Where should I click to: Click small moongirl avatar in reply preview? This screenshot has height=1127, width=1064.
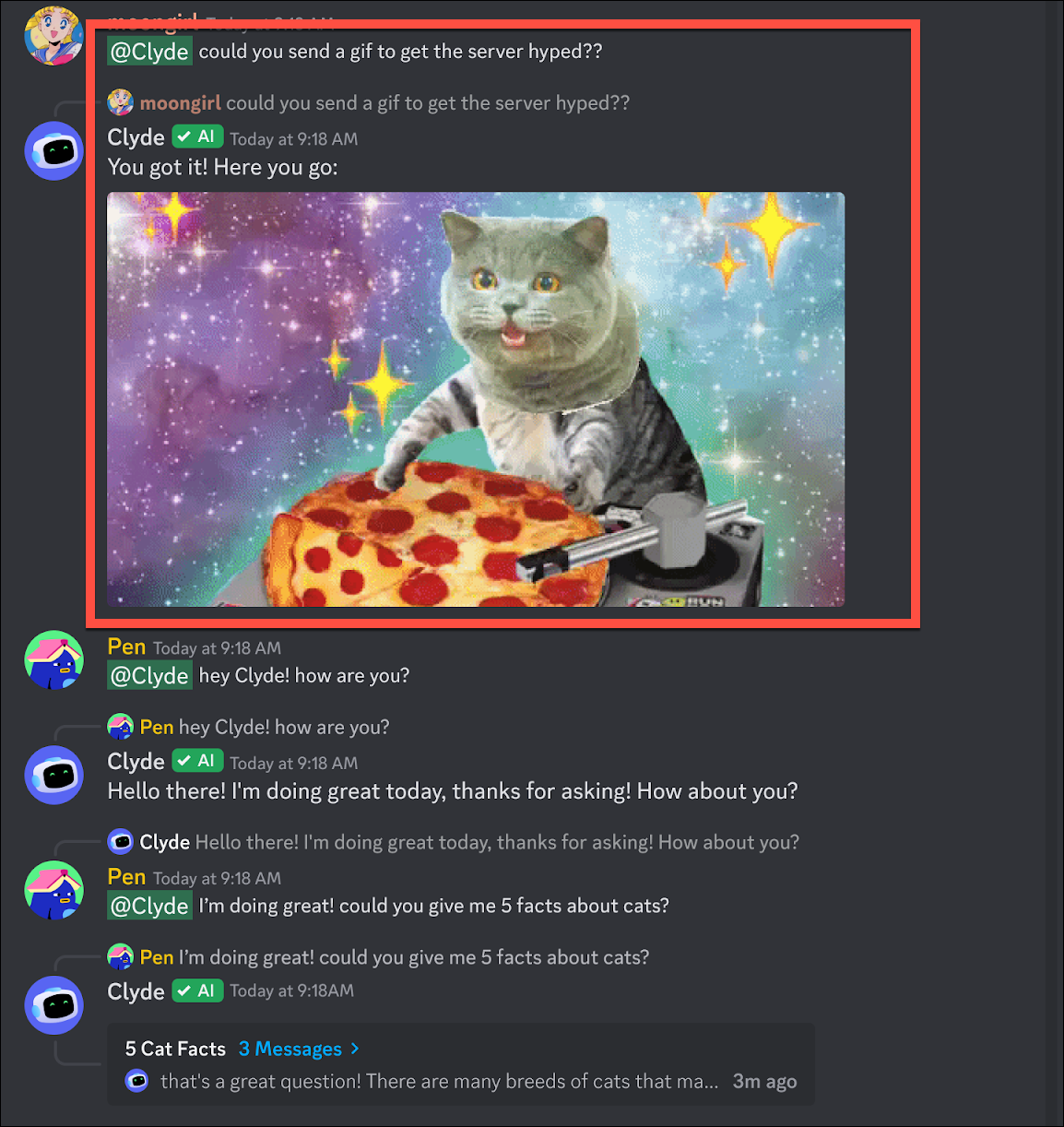click(121, 102)
